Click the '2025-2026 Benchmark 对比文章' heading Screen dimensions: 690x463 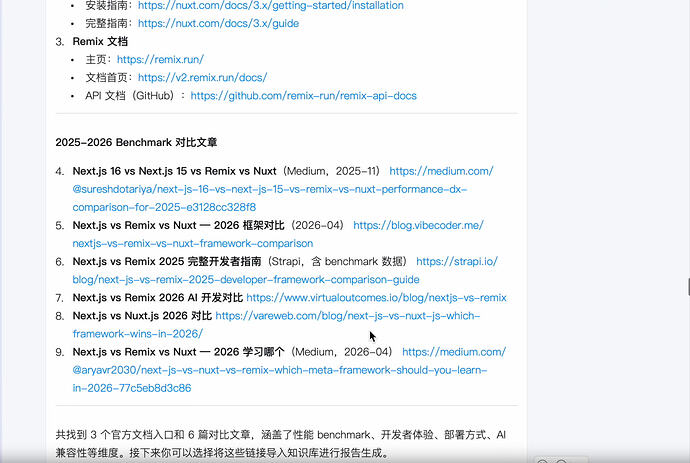coord(136,143)
